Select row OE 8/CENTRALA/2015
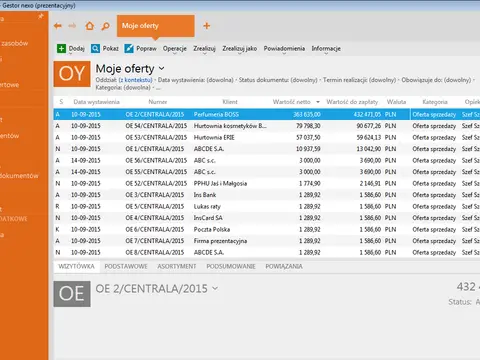Viewport: 480px width, 360px height. click(267, 252)
